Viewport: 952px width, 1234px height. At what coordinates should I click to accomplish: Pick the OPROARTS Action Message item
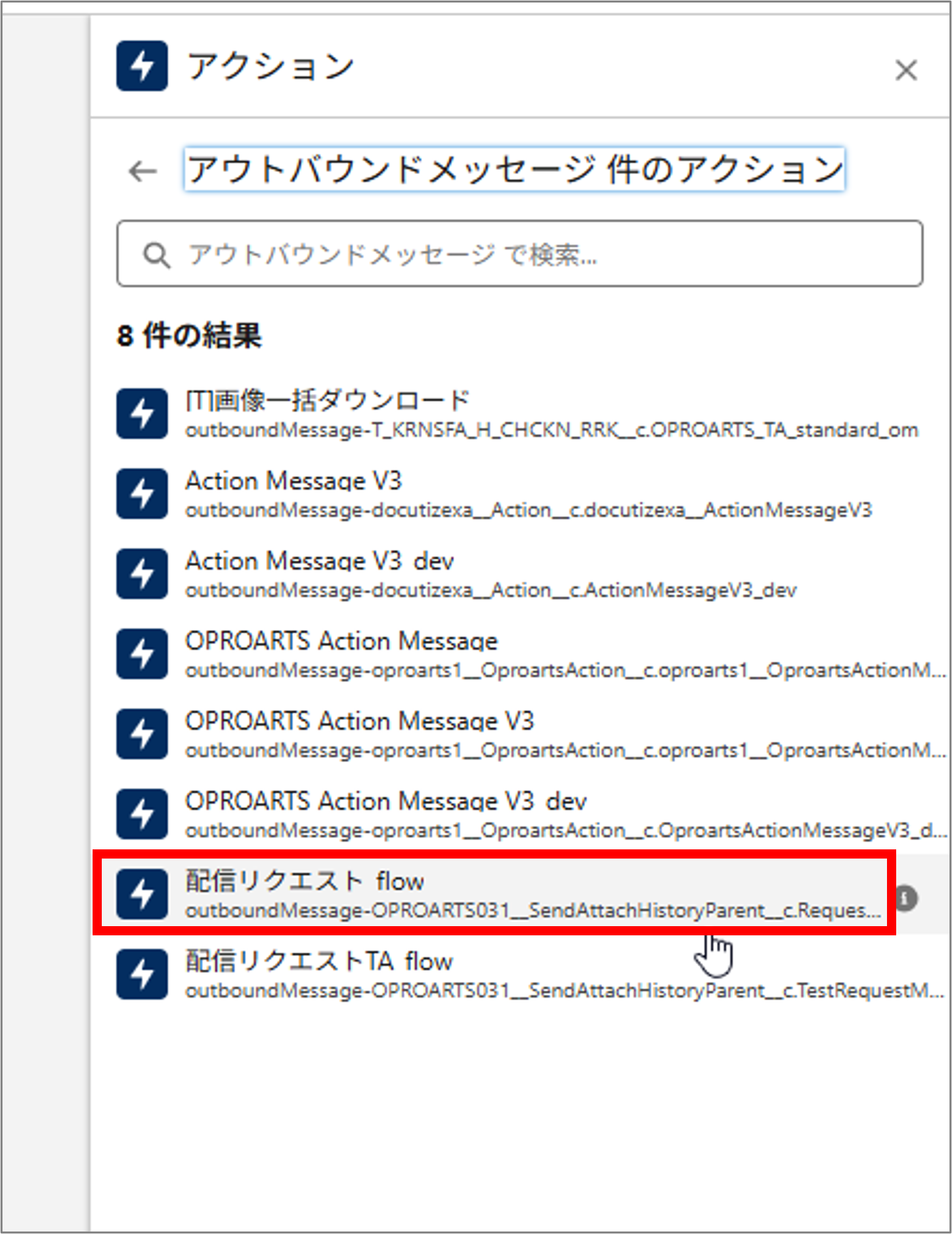341,641
